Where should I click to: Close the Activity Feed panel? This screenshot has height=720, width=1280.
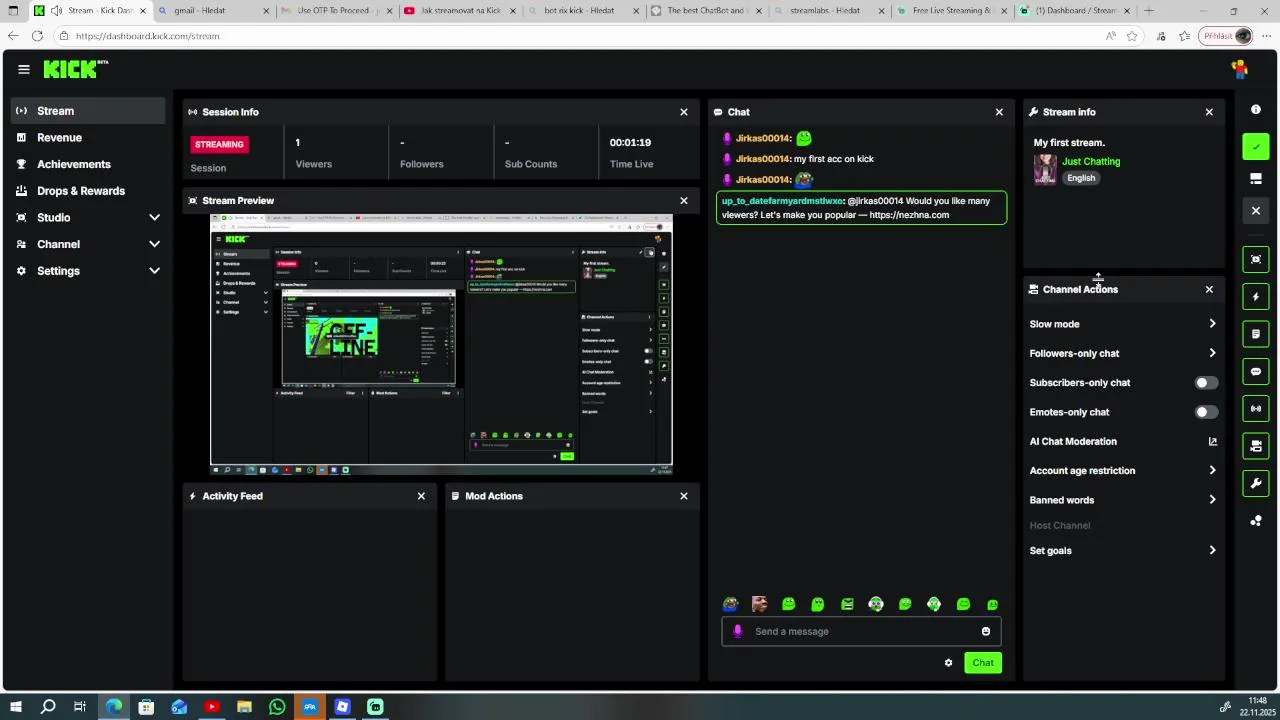tap(421, 496)
